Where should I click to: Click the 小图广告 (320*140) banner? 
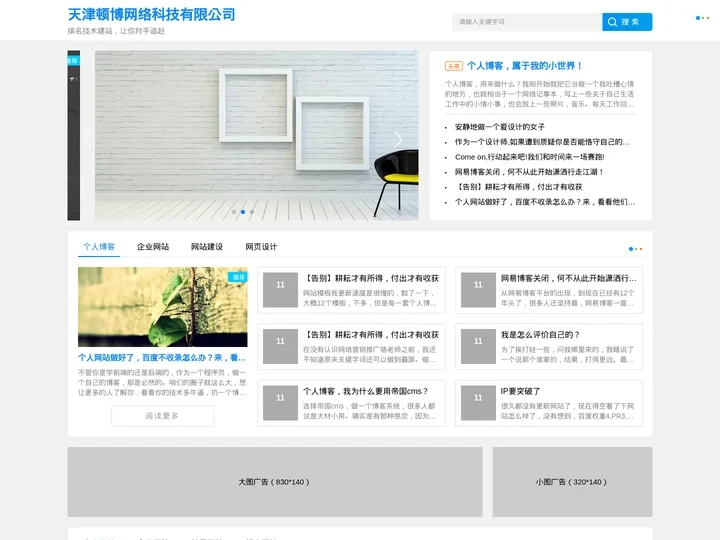tap(572, 482)
